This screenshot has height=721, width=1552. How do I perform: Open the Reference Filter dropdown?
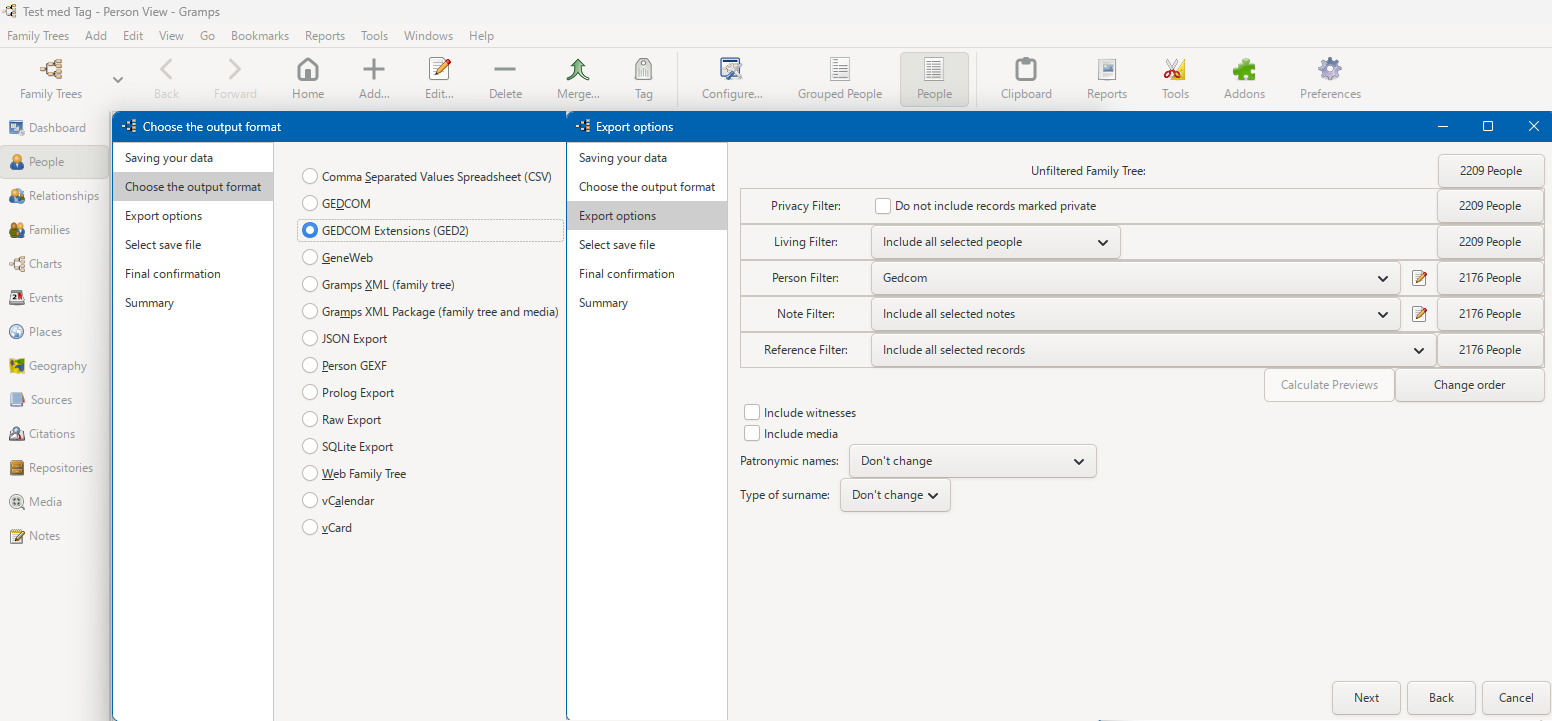point(1154,350)
